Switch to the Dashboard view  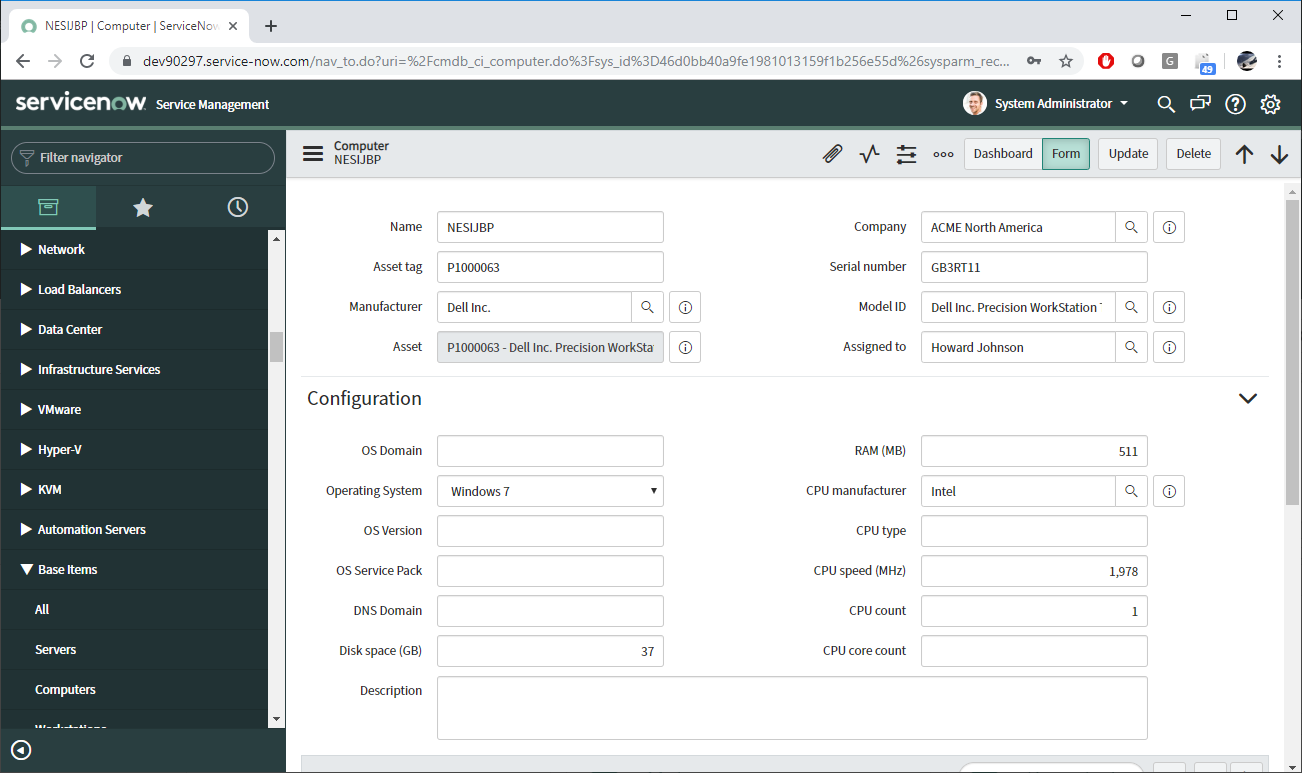pos(1002,153)
